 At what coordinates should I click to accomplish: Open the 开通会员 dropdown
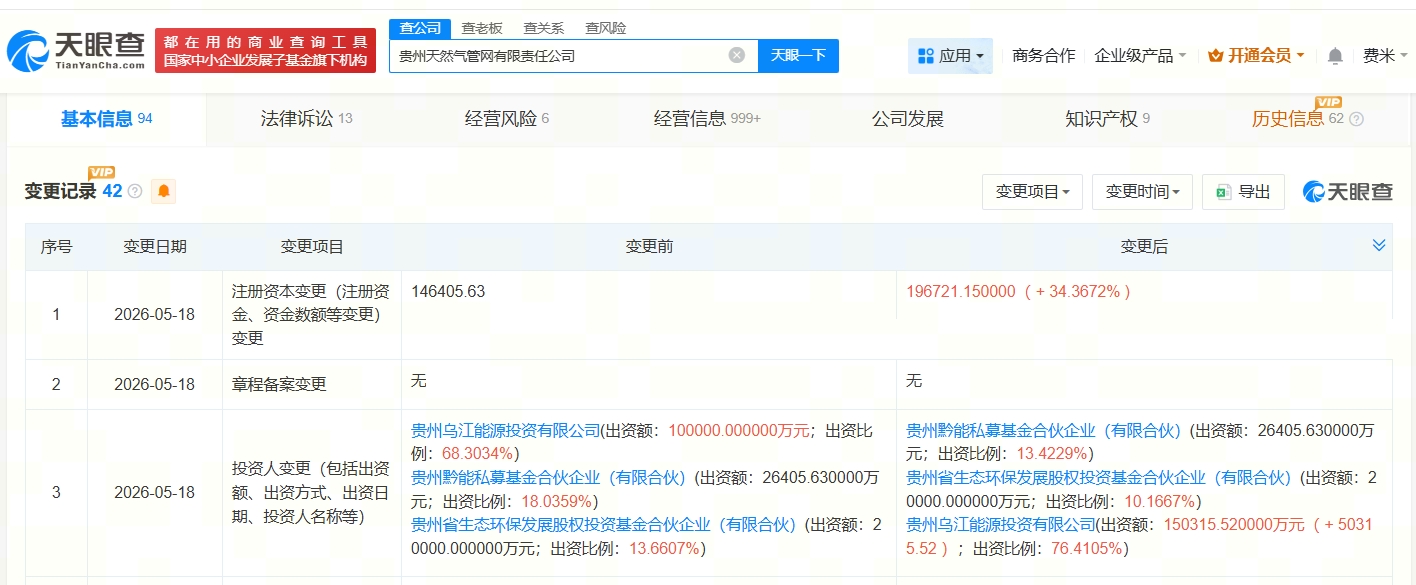(1256, 56)
